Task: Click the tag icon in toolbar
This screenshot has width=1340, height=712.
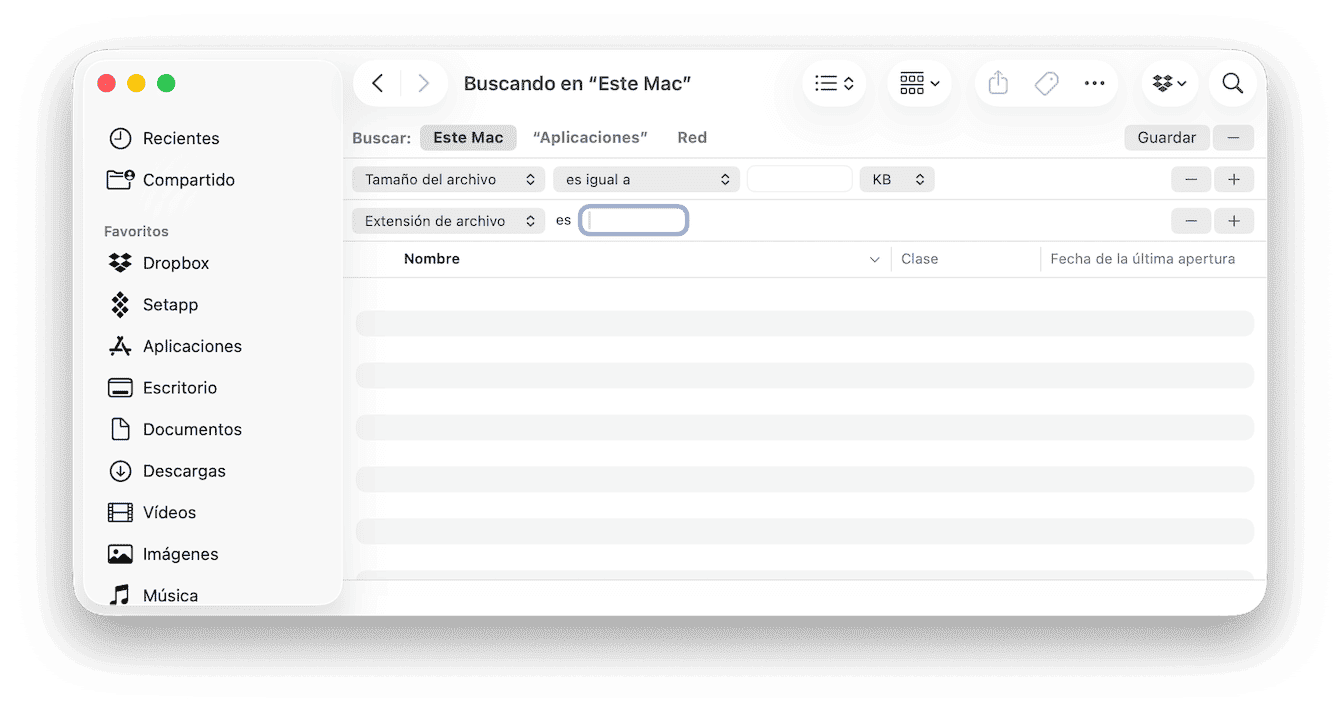Action: coord(1046,84)
